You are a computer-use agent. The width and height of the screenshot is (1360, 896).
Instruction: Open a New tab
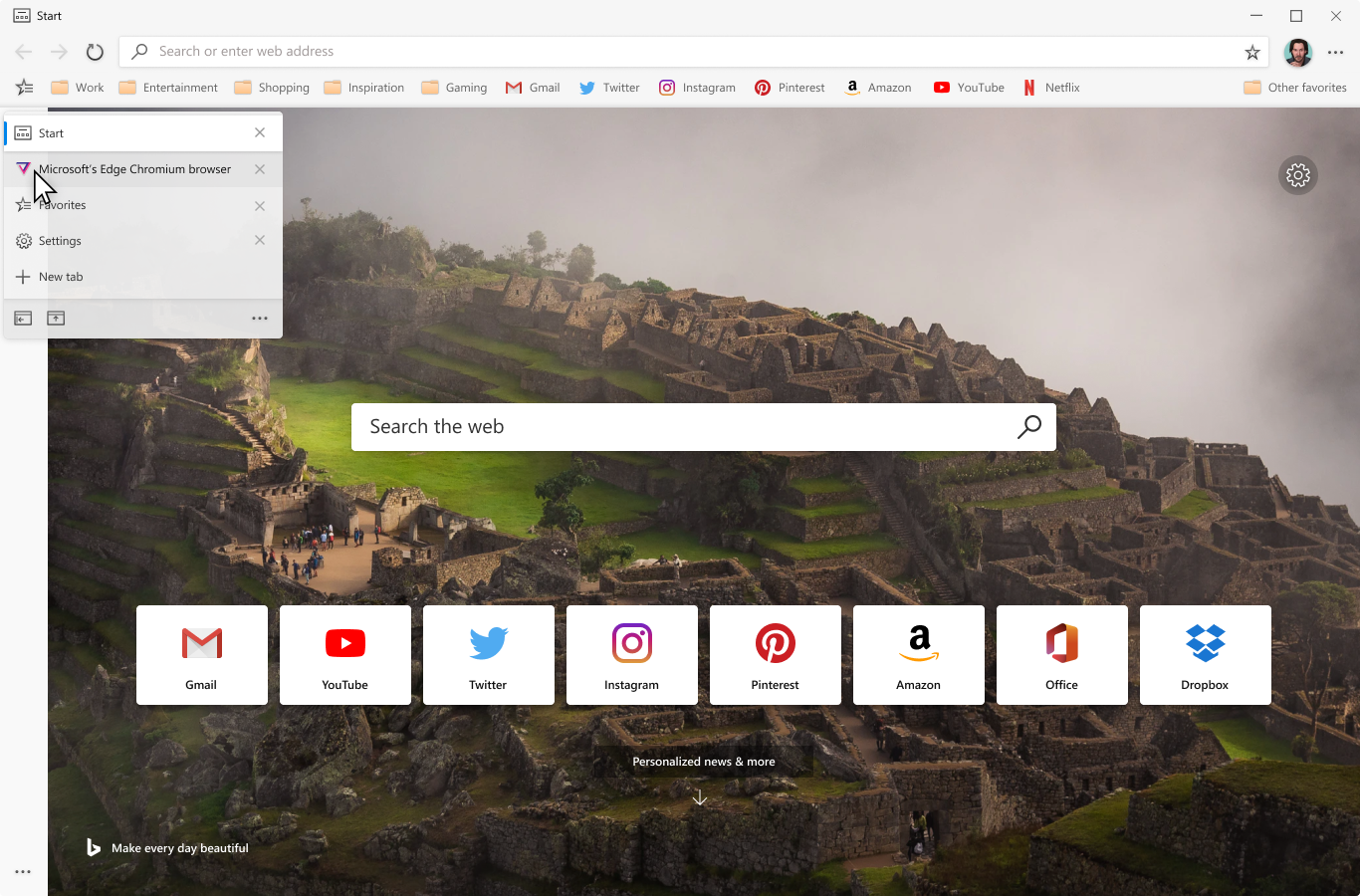[x=143, y=277]
